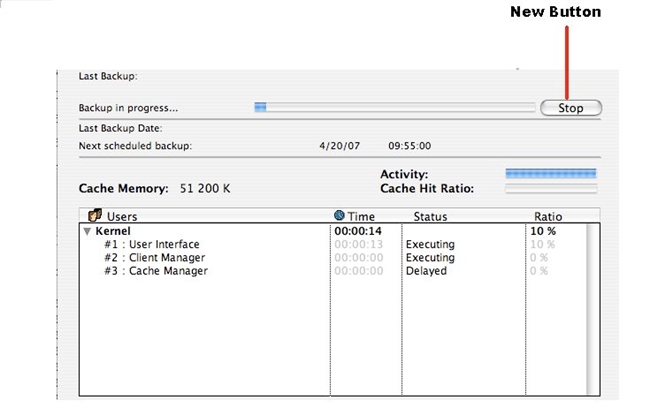The image size is (650, 415).
Task: Sort by the Ratio column header
Action: coord(548,216)
